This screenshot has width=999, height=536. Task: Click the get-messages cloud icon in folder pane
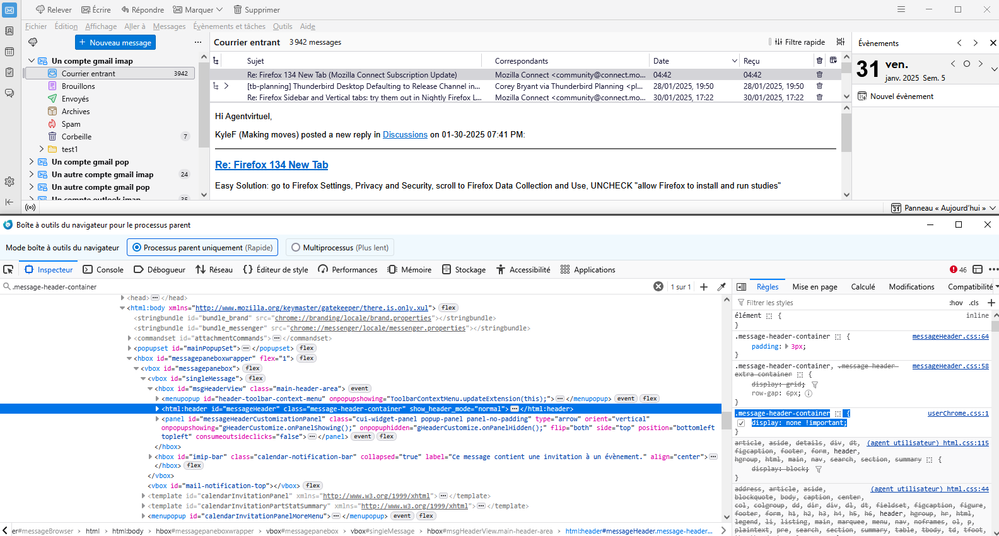32,42
